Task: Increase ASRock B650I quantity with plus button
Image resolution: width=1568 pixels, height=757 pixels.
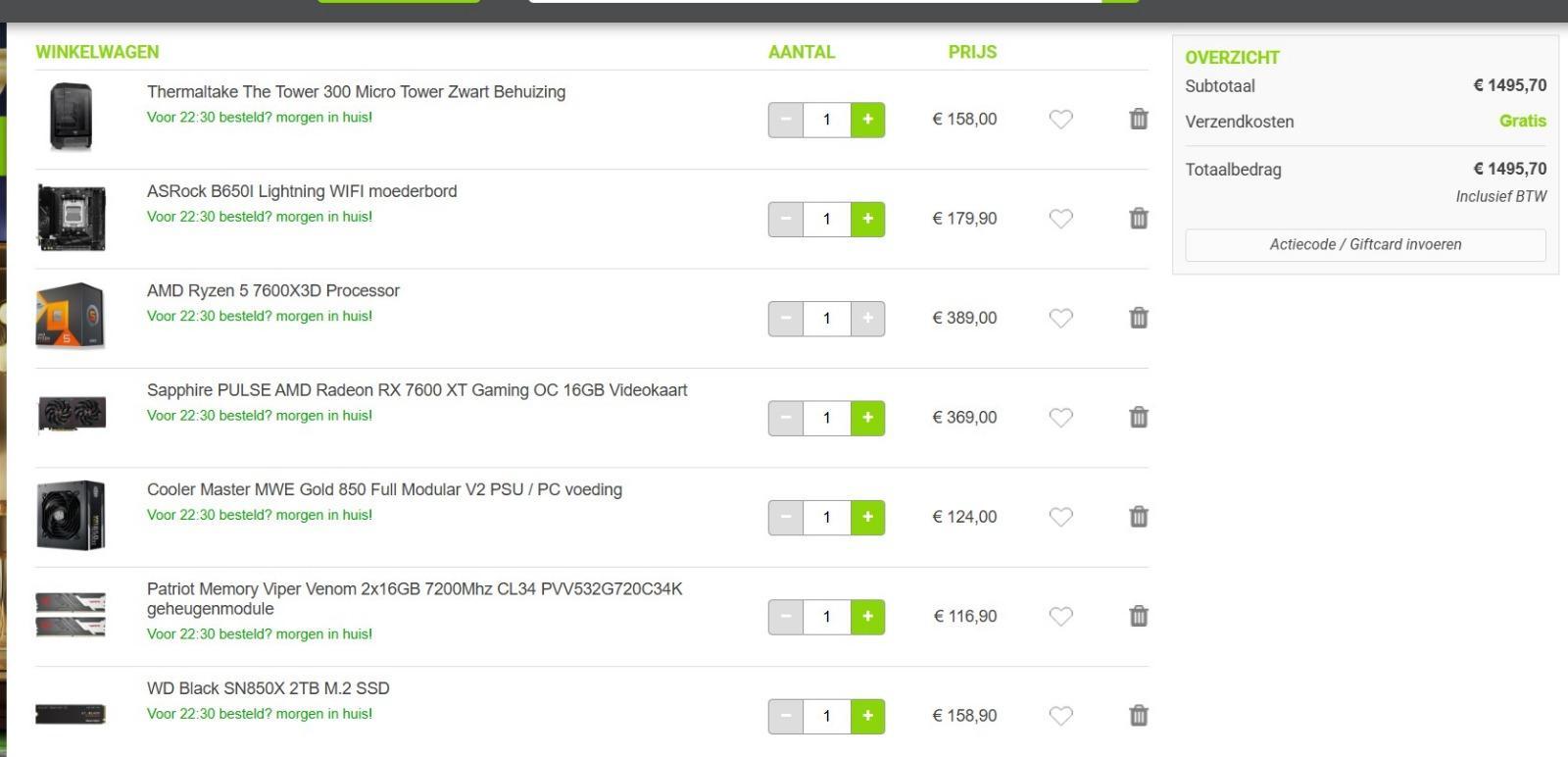Action: point(867,219)
